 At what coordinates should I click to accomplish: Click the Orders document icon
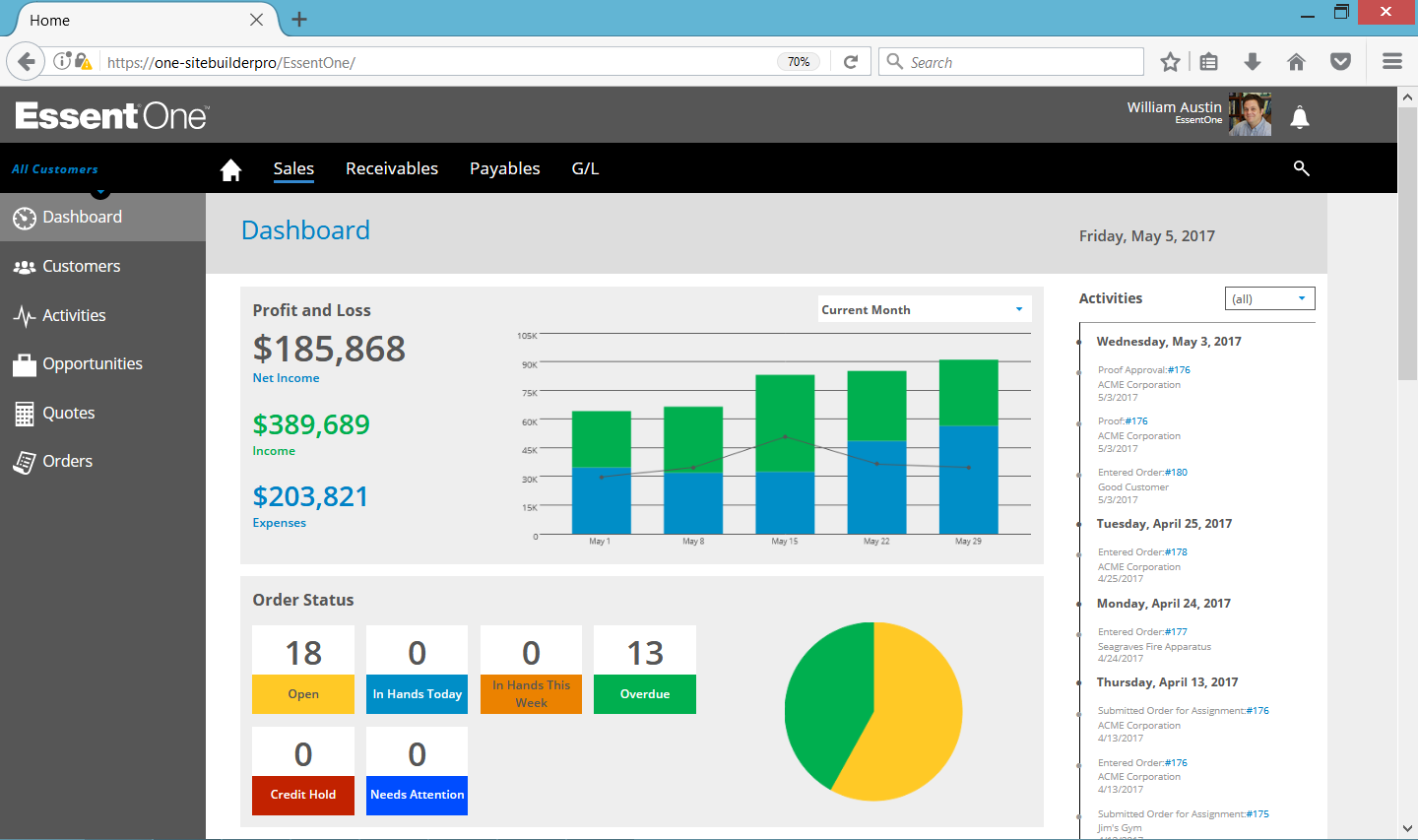(25, 462)
